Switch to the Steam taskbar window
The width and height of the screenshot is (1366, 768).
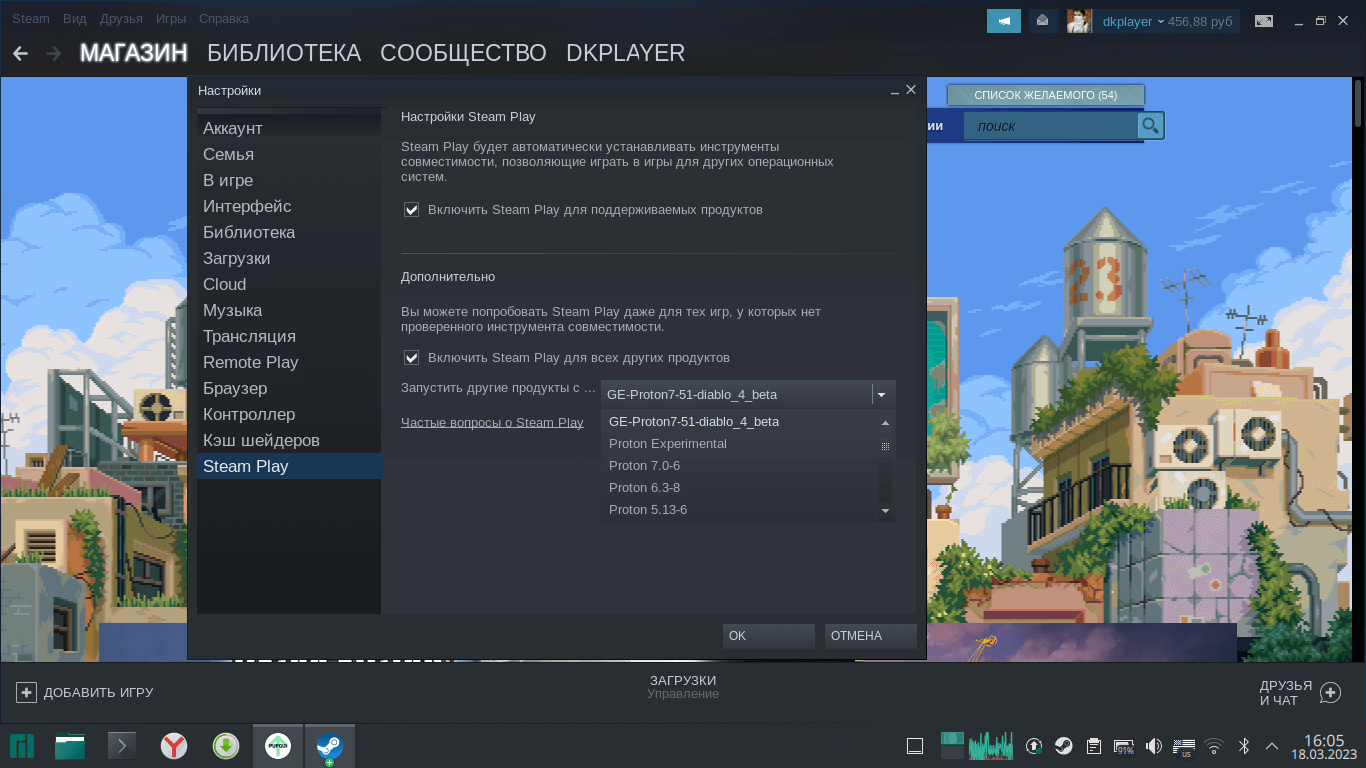pyautogui.click(x=330, y=746)
